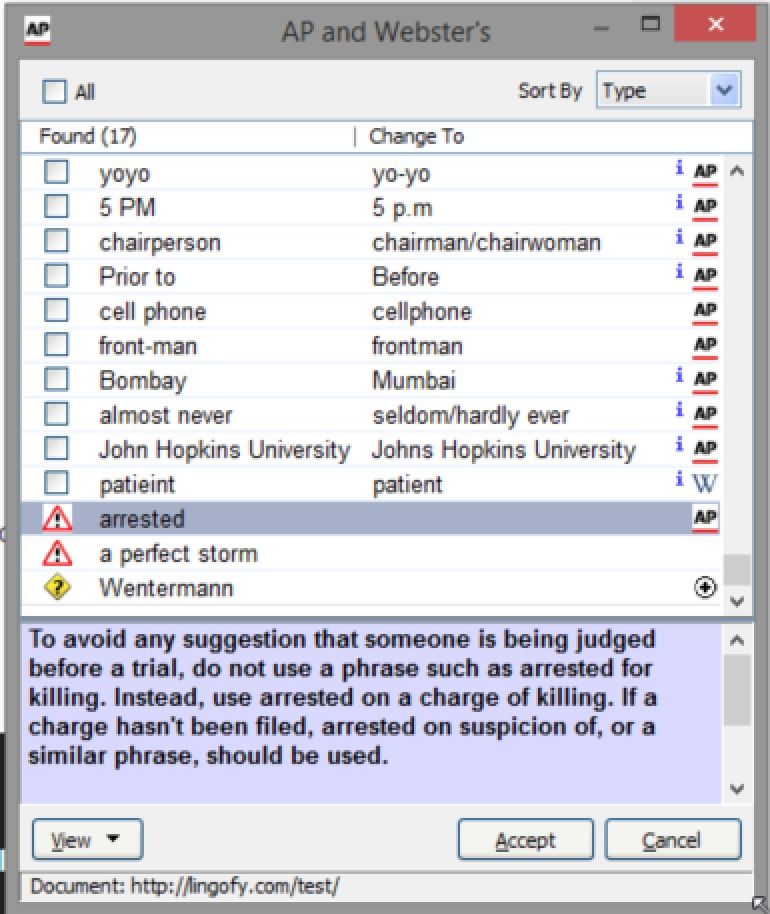The height and width of the screenshot is (914, 770).
Task: Open the info icon for the Prior to entry
Action: [679, 271]
